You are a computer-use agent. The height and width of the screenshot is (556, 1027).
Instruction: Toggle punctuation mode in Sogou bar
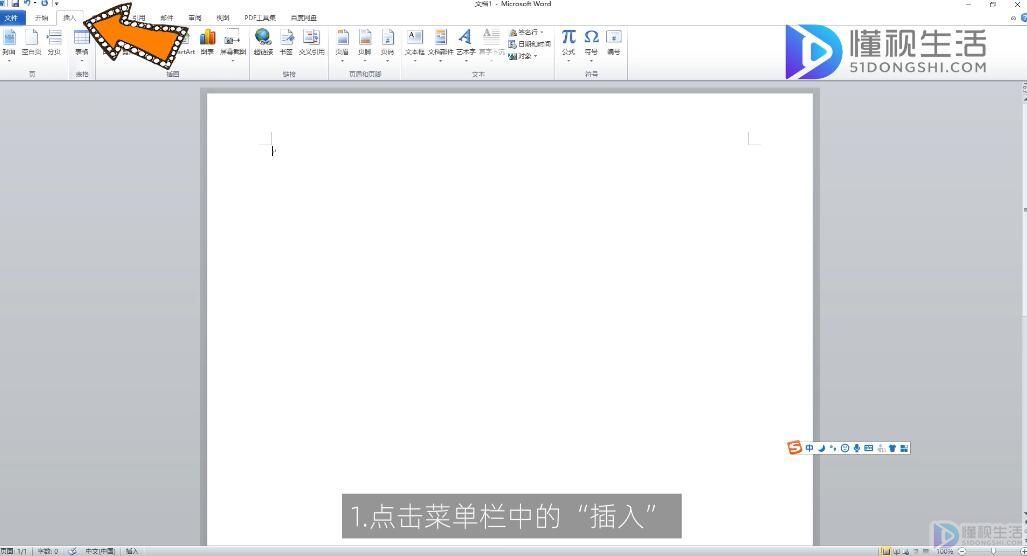click(833, 448)
